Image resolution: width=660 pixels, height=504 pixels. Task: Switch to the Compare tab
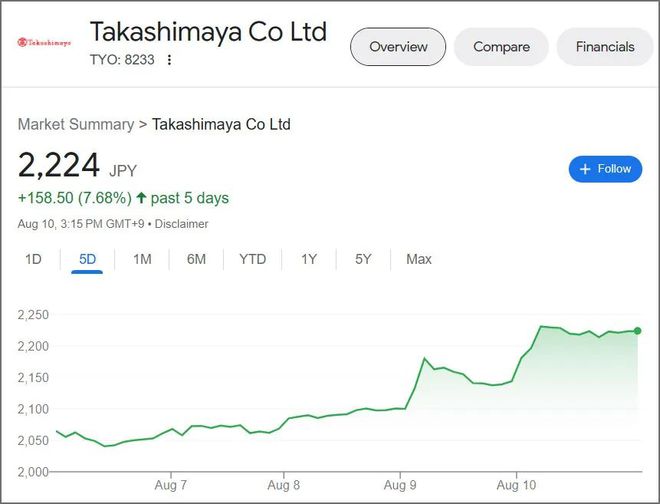tap(501, 47)
